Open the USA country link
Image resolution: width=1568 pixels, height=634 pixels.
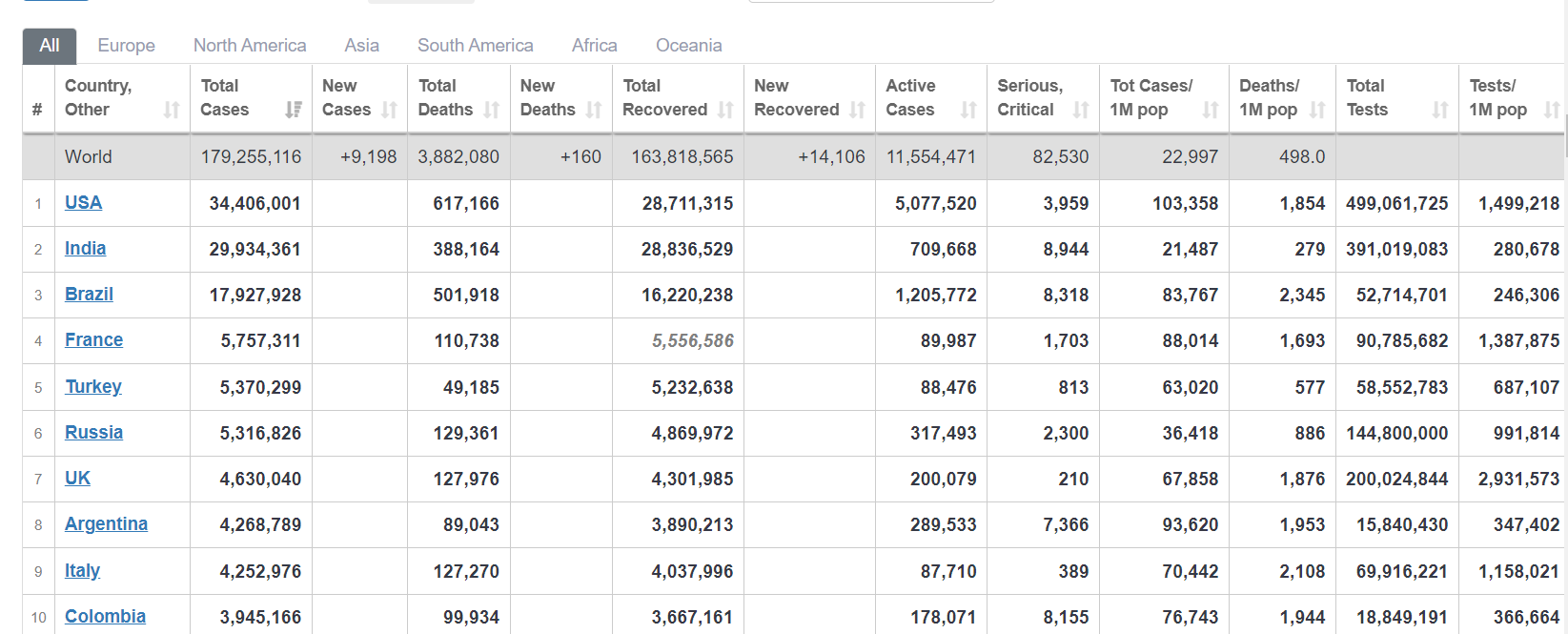coord(83,202)
